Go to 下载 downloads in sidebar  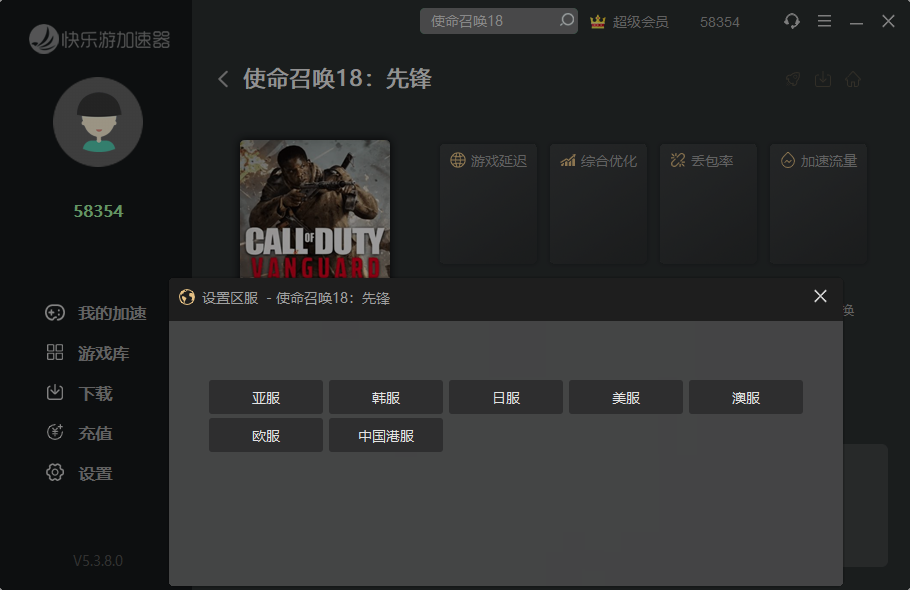click(81, 393)
